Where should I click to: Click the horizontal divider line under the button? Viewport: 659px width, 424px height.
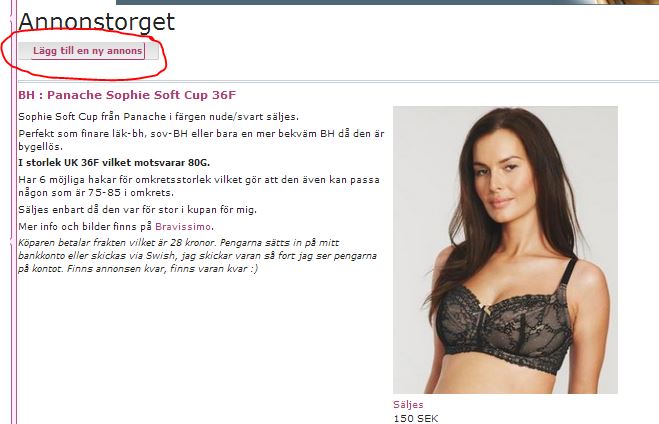(x=338, y=80)
